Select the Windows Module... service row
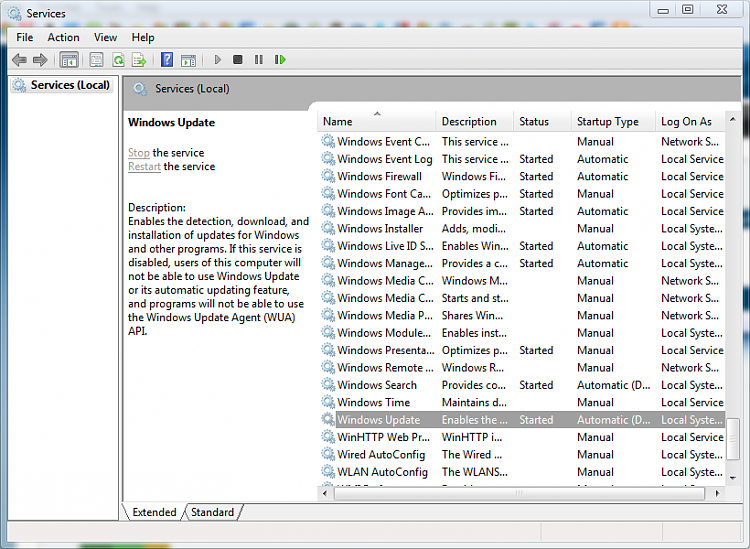This screenshot has height=549, width=750. click(x=522, y=332)
